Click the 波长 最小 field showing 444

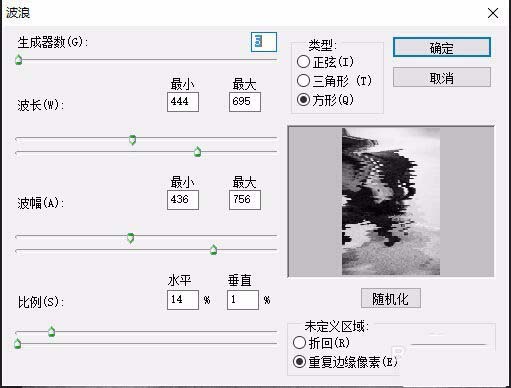pyautogui.click(x=183, y=102)
